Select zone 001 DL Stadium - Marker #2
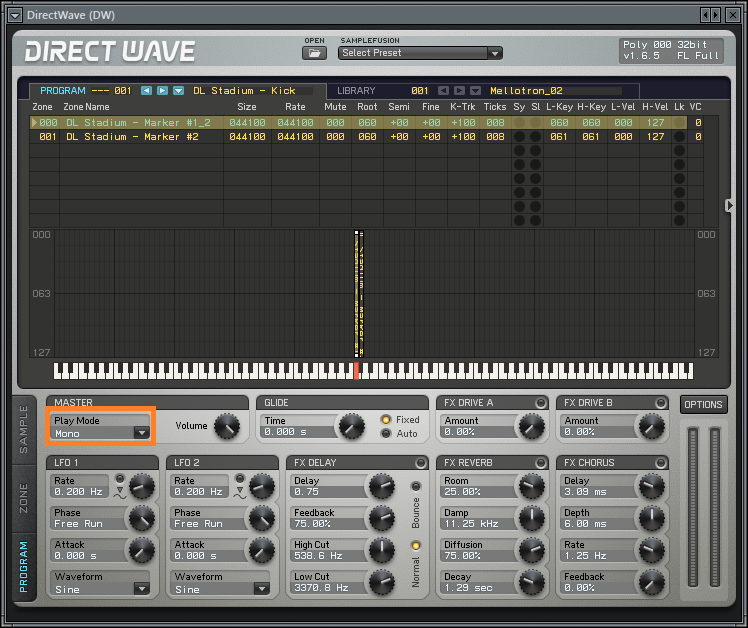This screenshot has width=748, height=628. [x=130, y=137]
